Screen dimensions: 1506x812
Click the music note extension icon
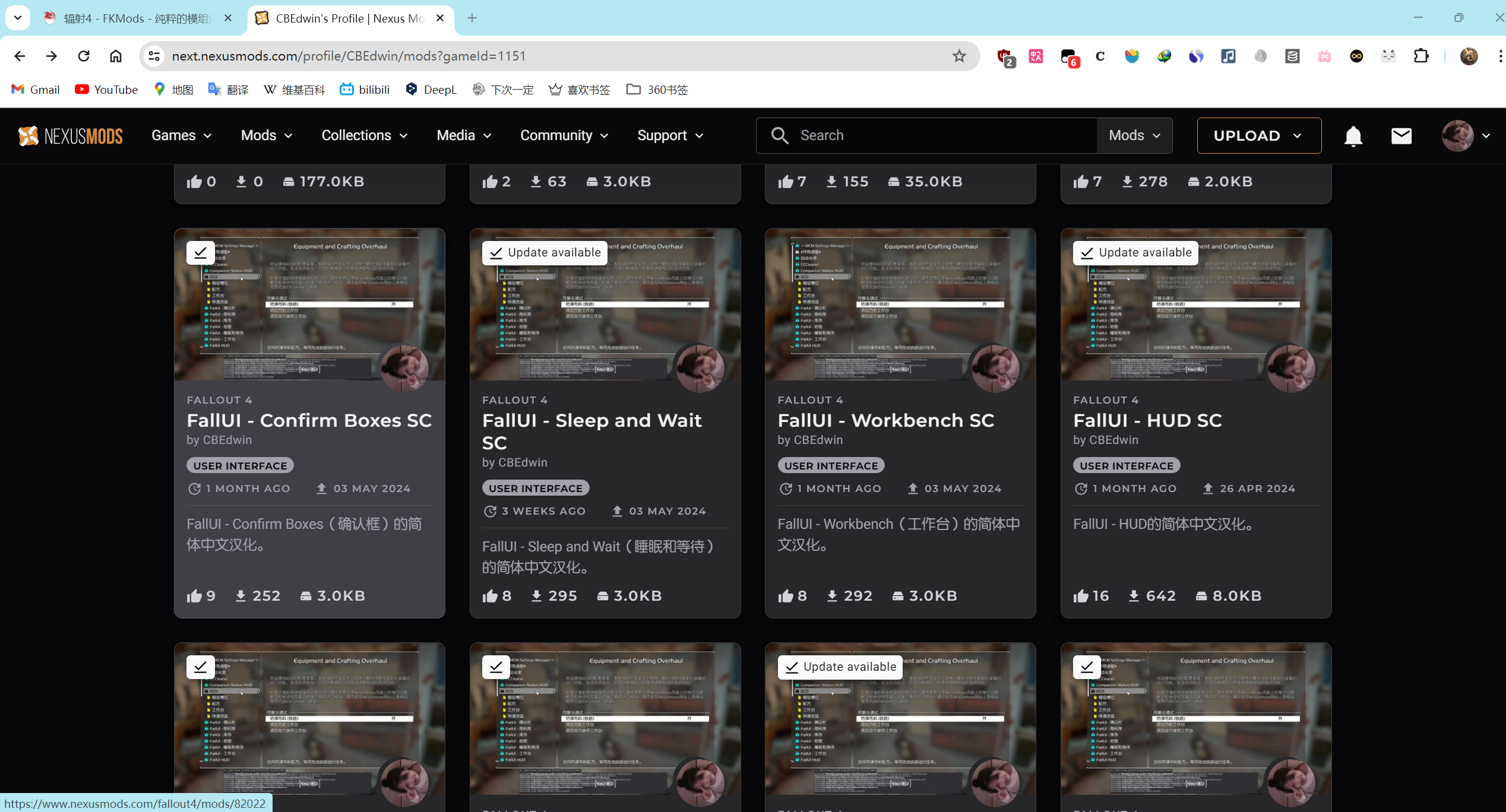coord(1228,56)
